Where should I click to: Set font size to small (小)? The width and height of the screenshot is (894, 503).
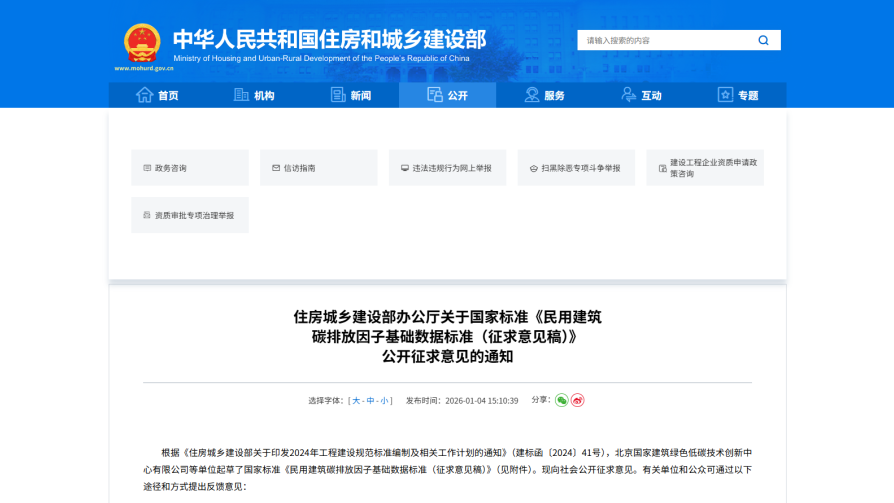pyautogui.click(x=385, y=400)
